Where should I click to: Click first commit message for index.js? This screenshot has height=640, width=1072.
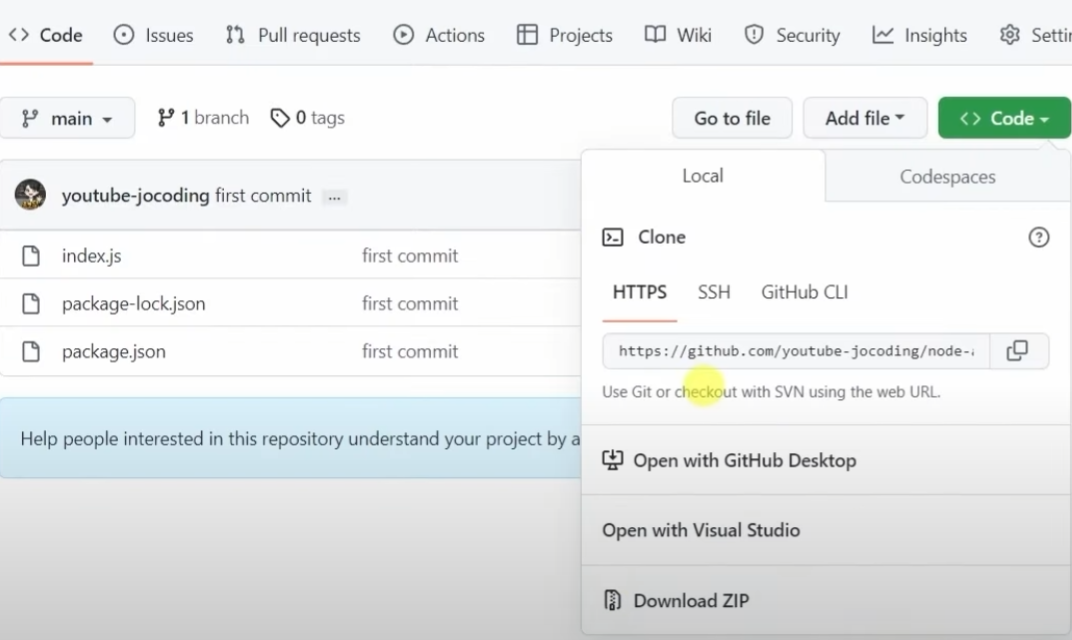pyautogui.click(x=410, y=256)
